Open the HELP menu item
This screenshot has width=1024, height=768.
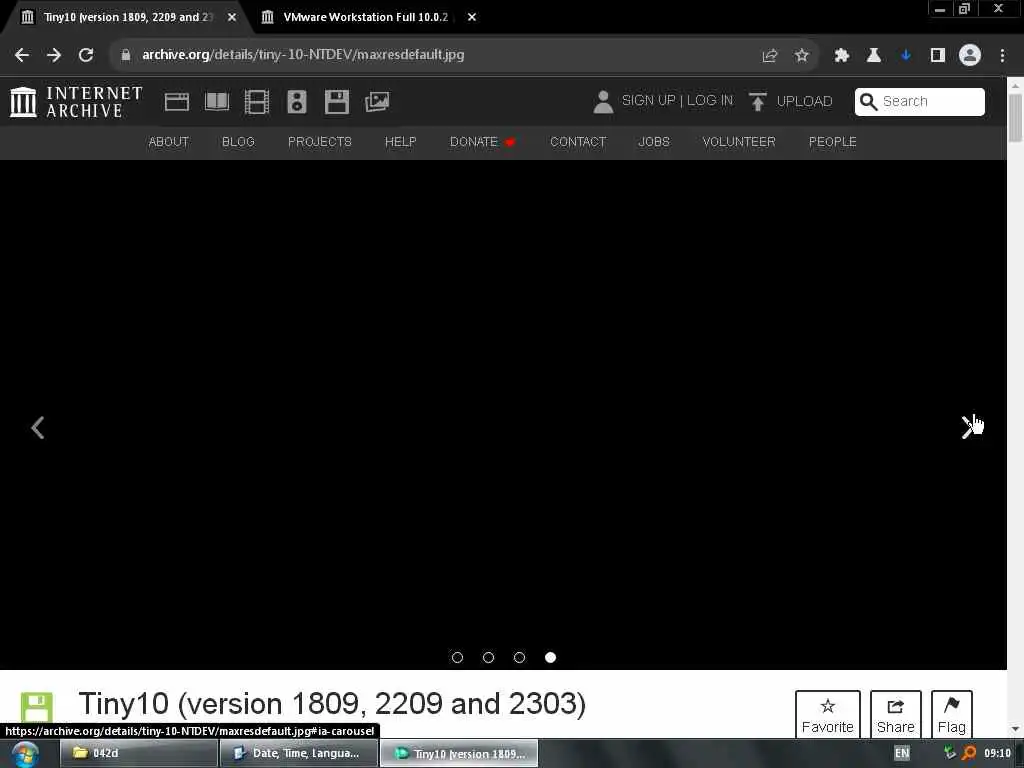click(400, 142)
